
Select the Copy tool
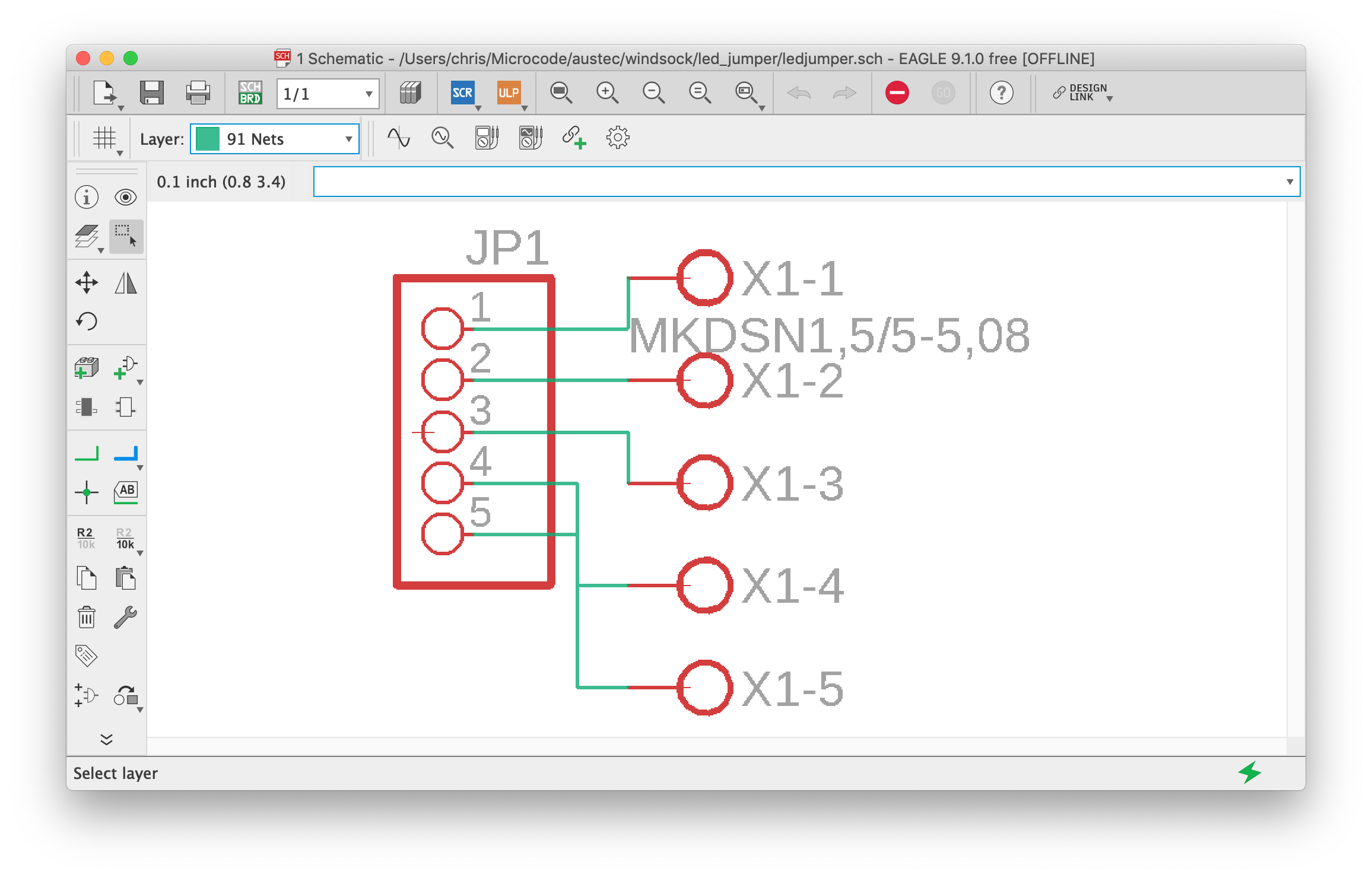pos(87,578)
